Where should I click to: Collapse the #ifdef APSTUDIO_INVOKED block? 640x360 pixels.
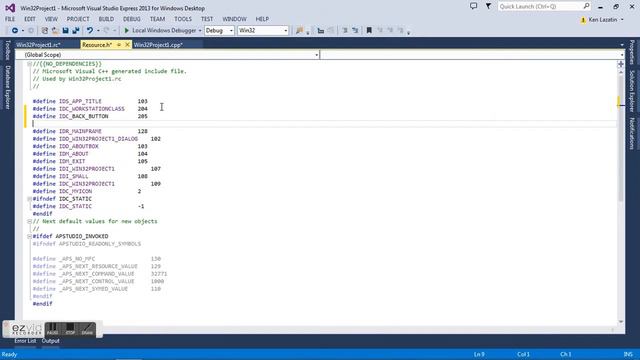[x=29, y=236]
